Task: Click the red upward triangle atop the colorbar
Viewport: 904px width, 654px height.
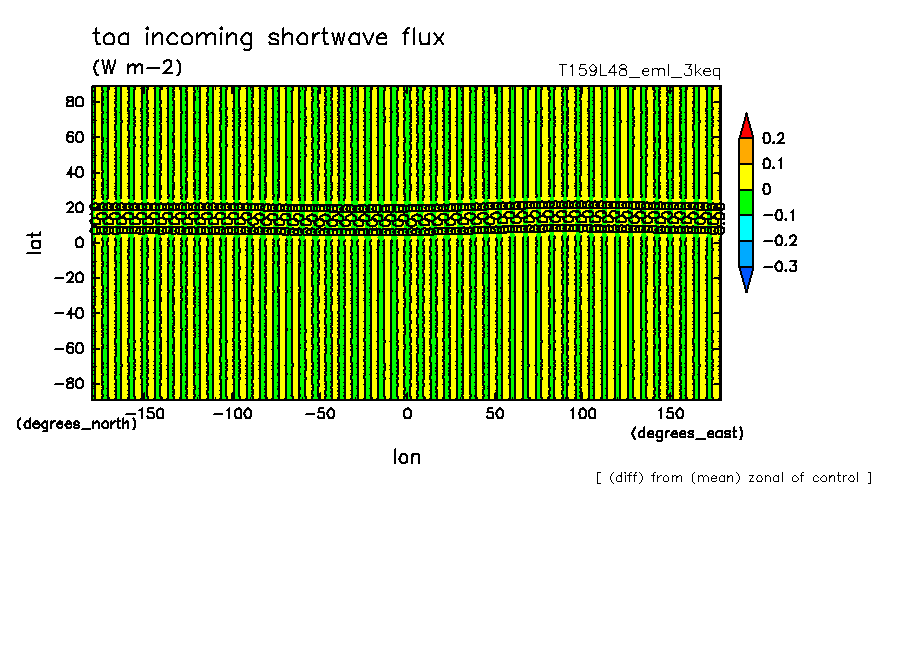Action: (x=745, y=127)
